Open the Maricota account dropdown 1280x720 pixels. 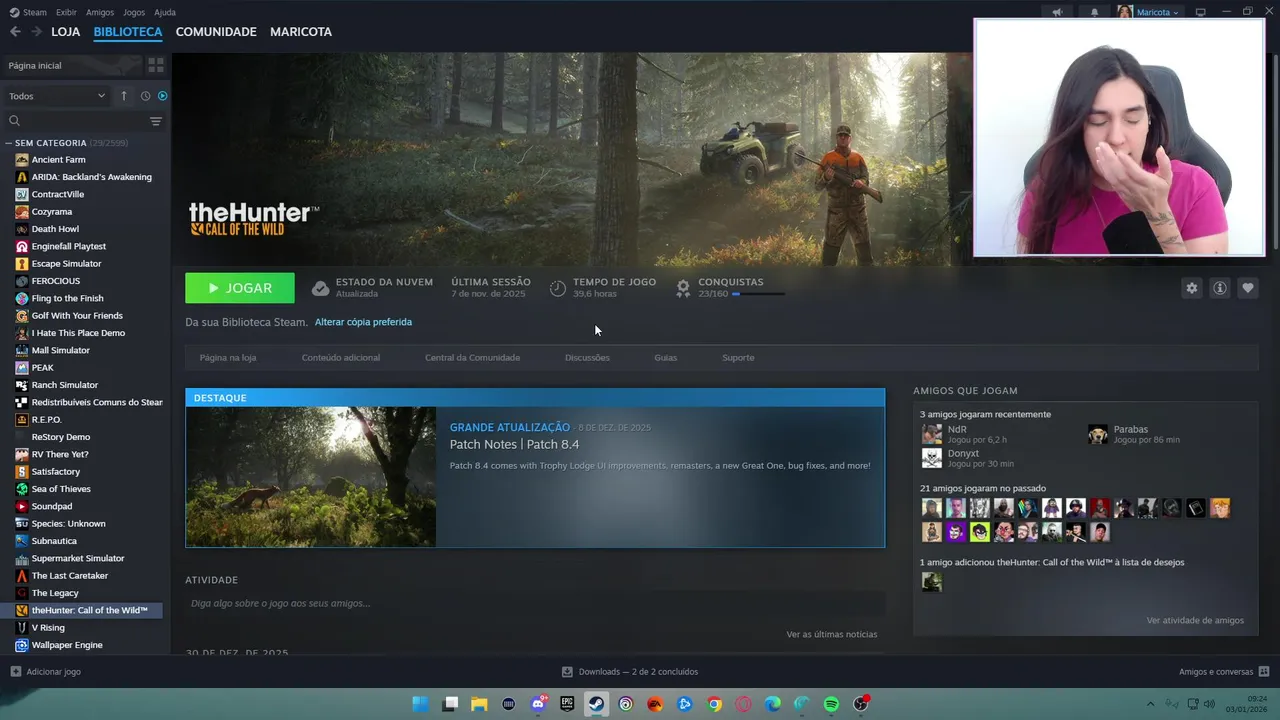(x=1149, y=12)
